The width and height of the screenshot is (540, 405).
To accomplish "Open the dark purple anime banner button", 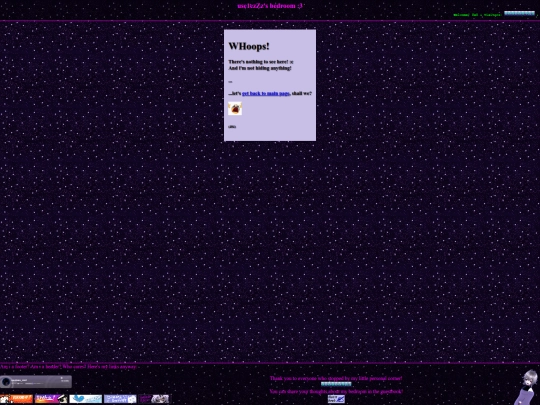I will [154, 399].
